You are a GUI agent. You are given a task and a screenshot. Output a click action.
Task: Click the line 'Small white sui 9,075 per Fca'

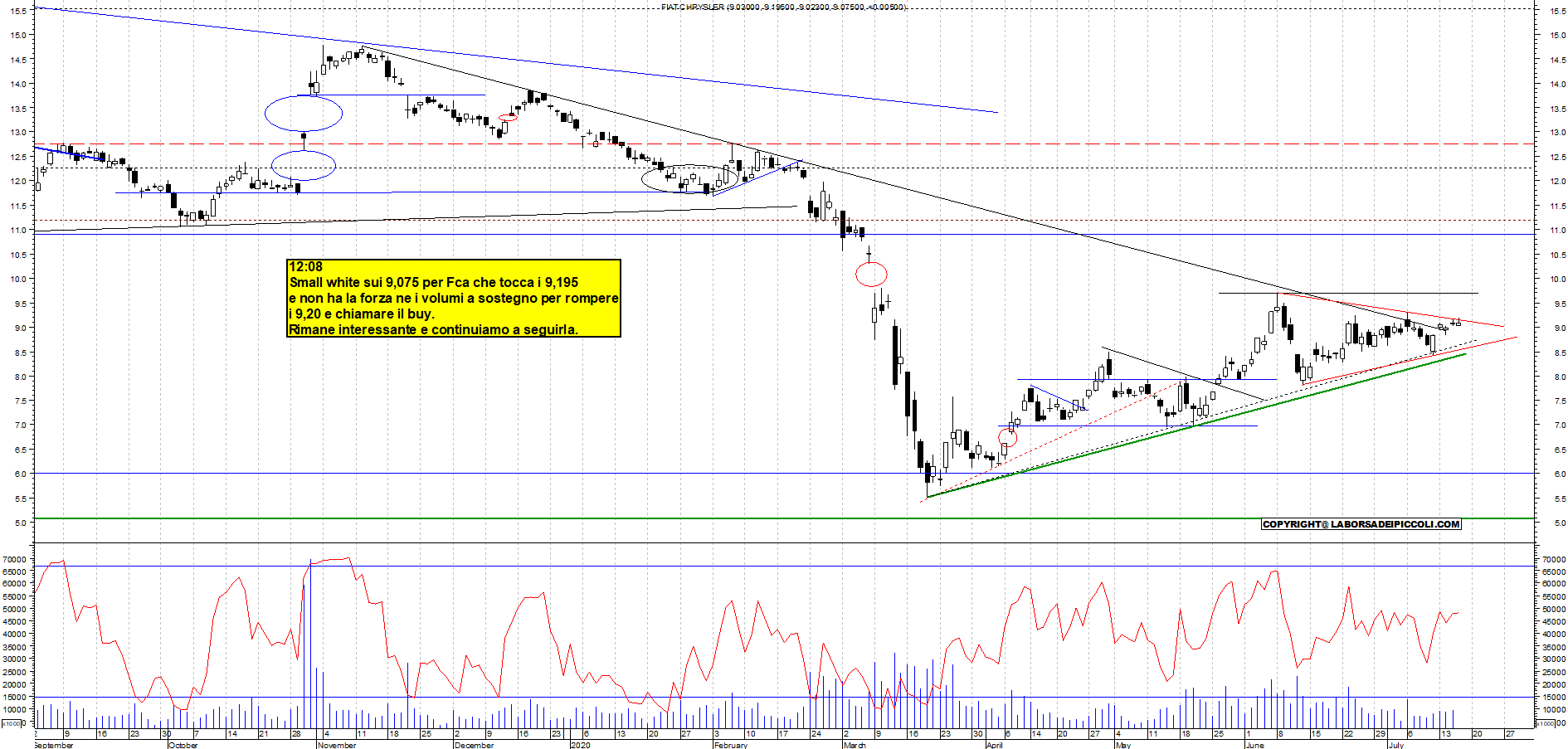tap(434, 282)
